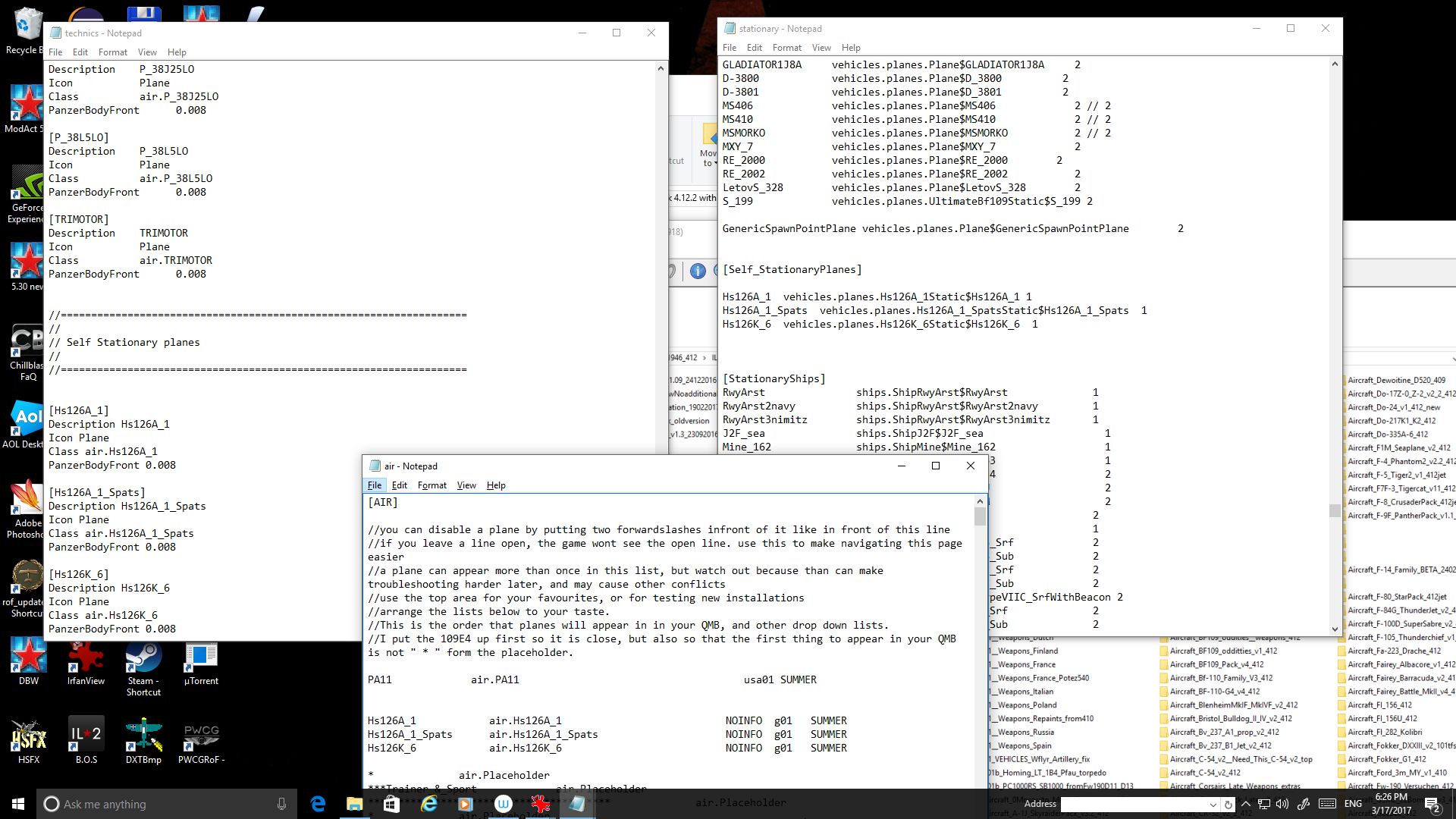Viewport: 1456px width, 819px height.
Task: Click the Windows Start button
Action: (18, 804)
